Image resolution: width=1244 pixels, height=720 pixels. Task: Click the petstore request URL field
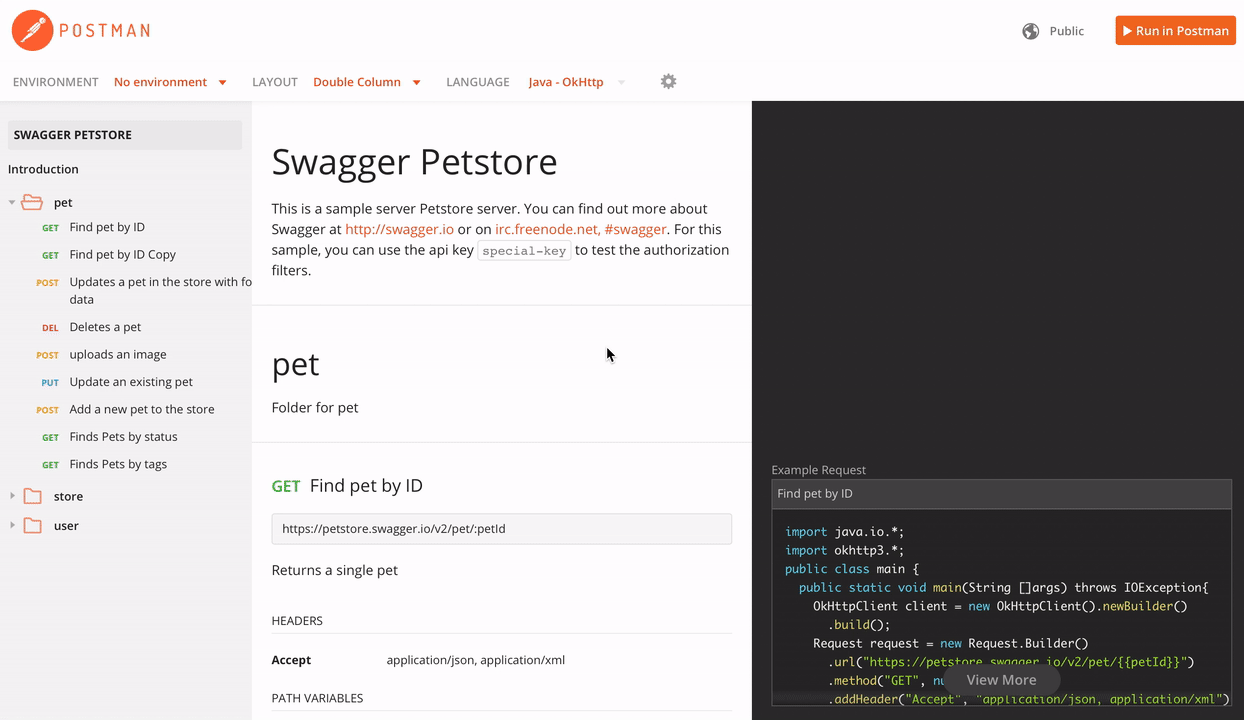tap(501, 529)
